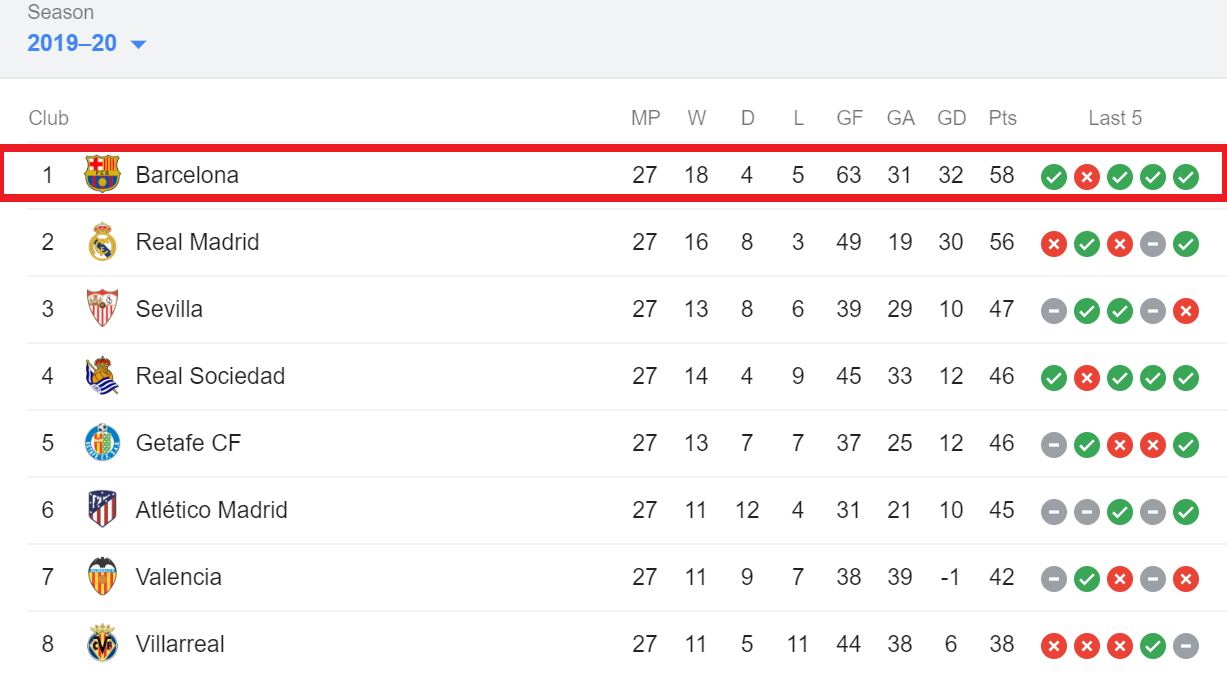Click the Sevilla club crest

coord(102,309)
